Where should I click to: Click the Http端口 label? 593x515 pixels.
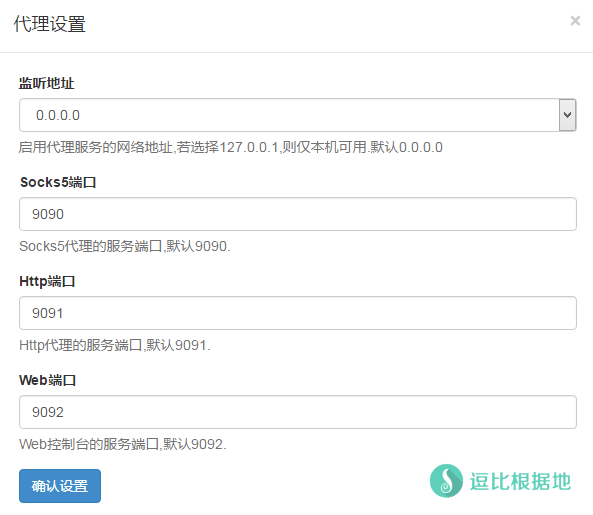[x=47, y=281]
